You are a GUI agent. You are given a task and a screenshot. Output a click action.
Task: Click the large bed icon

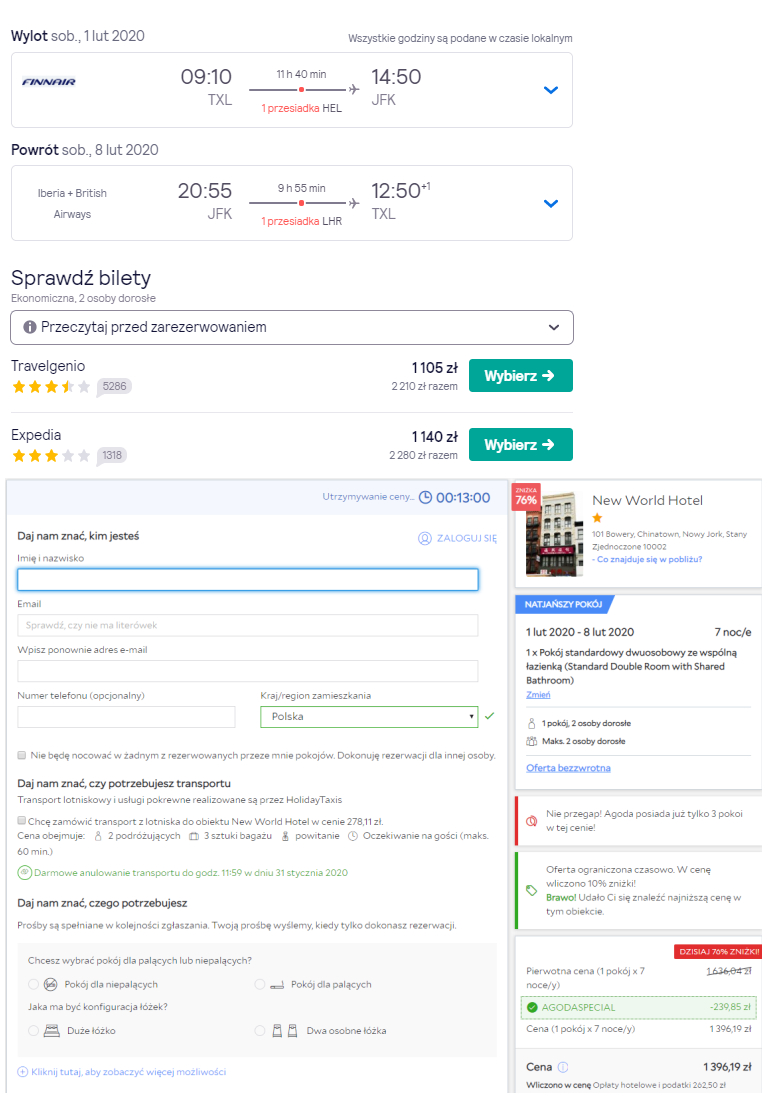coord(52,1030)
